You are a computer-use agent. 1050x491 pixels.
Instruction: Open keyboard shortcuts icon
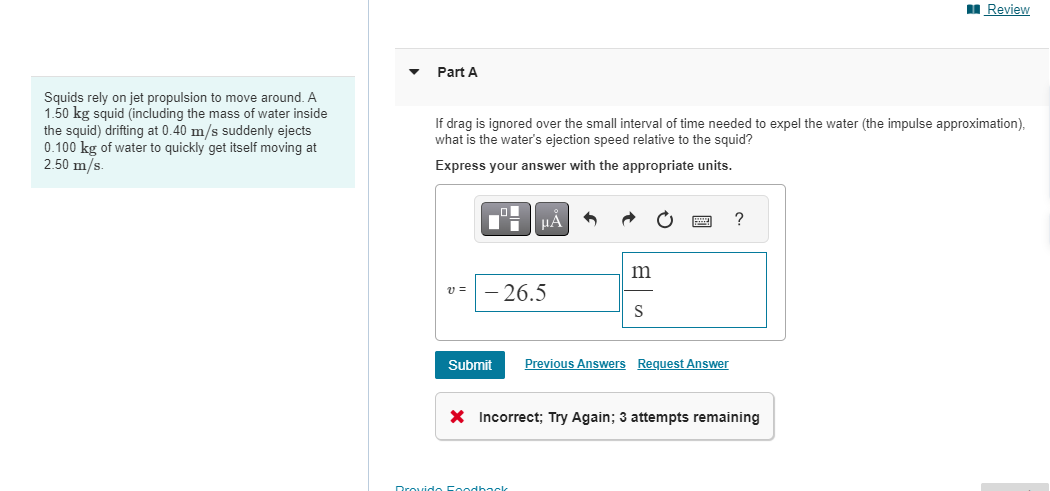tap(702, 220)
